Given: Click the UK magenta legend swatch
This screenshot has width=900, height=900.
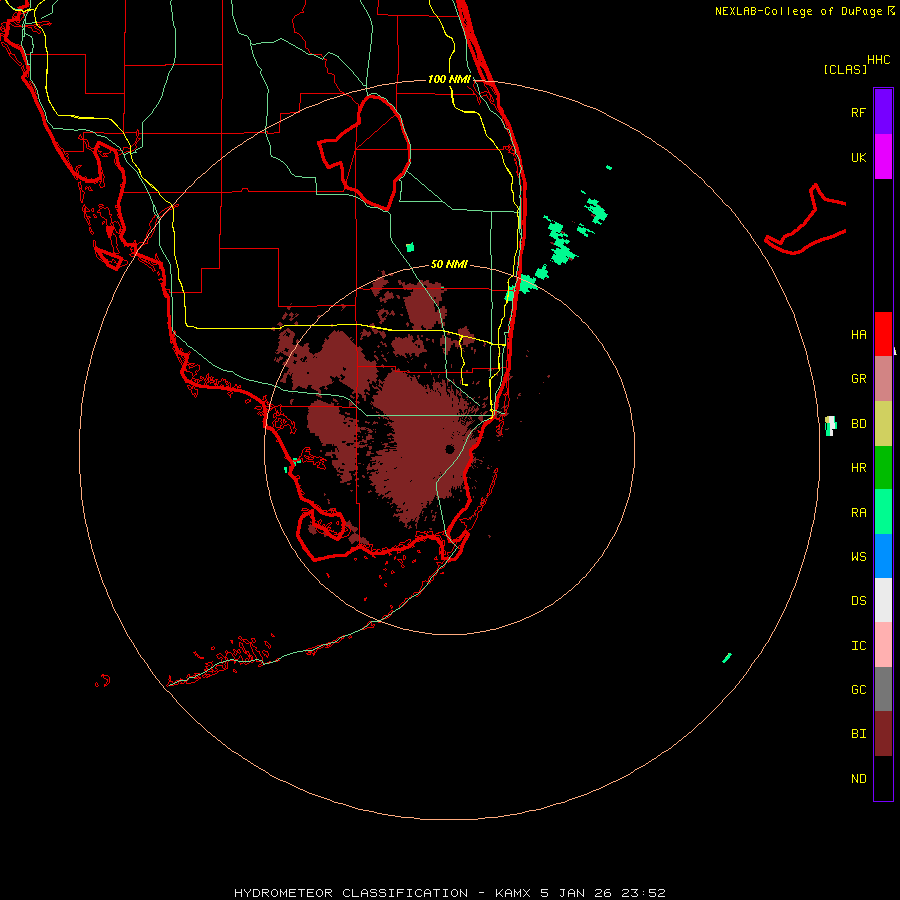Looking at the screenshot, I should pyautogui.click(x=883, y=157).
